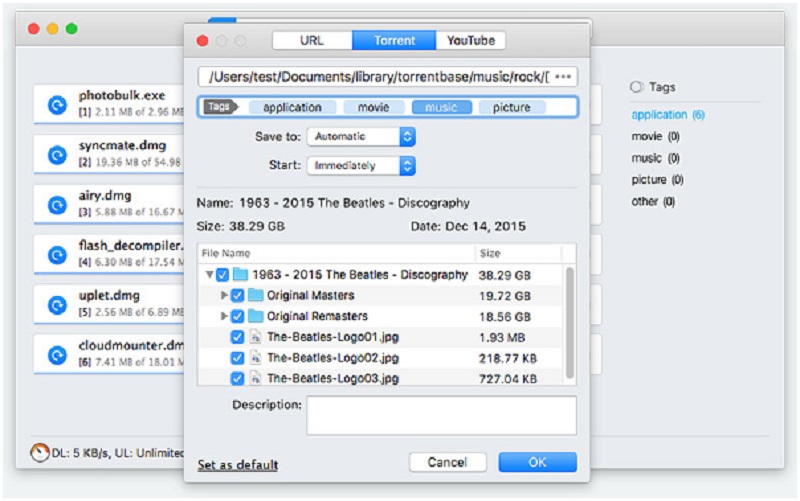The width and height of the screenshot is (800, 501).
Task: Uncheck The-Beatles-Logo01.jpg checkbox
Action: point(237,337)
